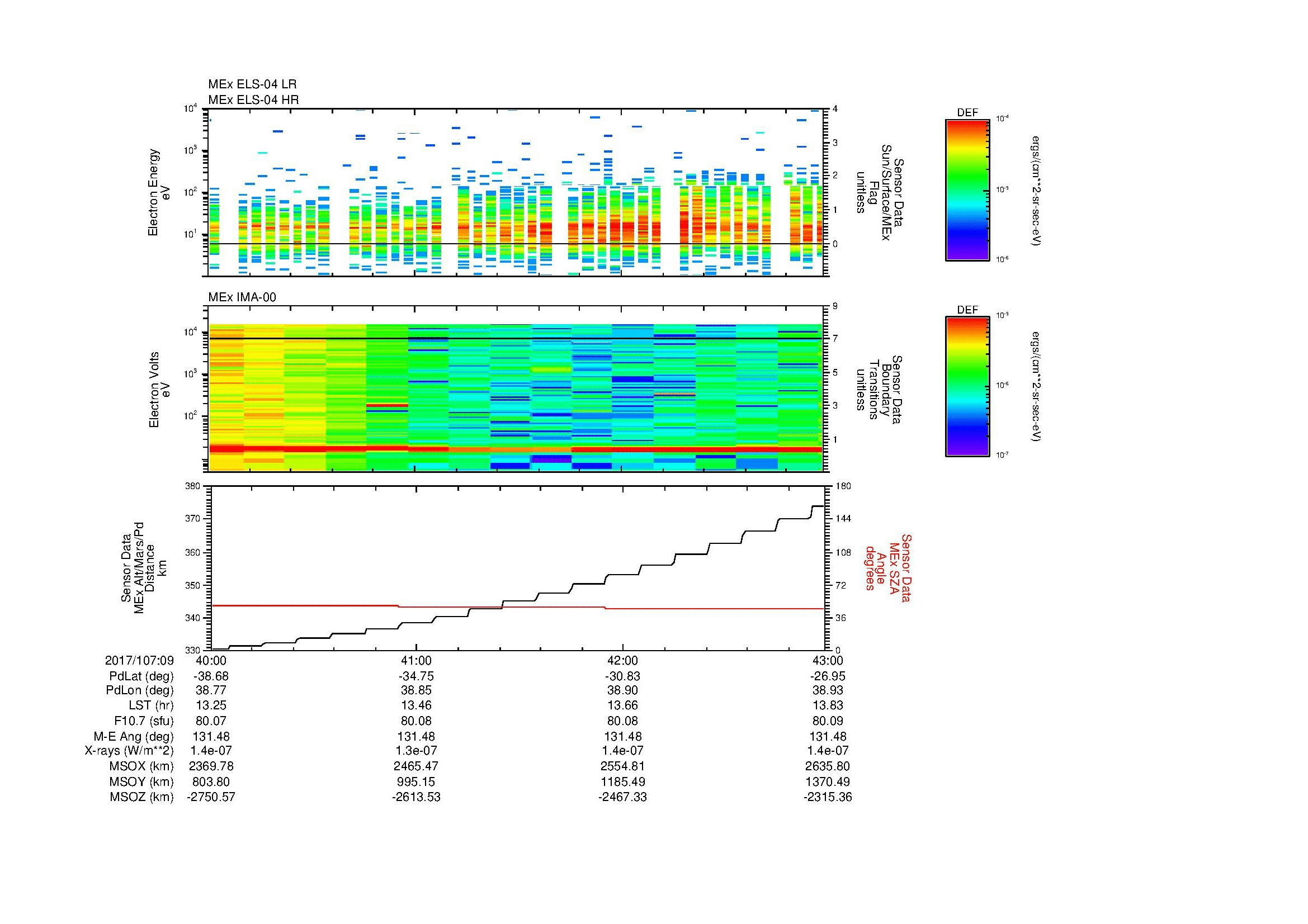Screen dimensions: 1308x924
Task: Click the "Boundary Transitions" right axis label
Action: click(881, 389)
